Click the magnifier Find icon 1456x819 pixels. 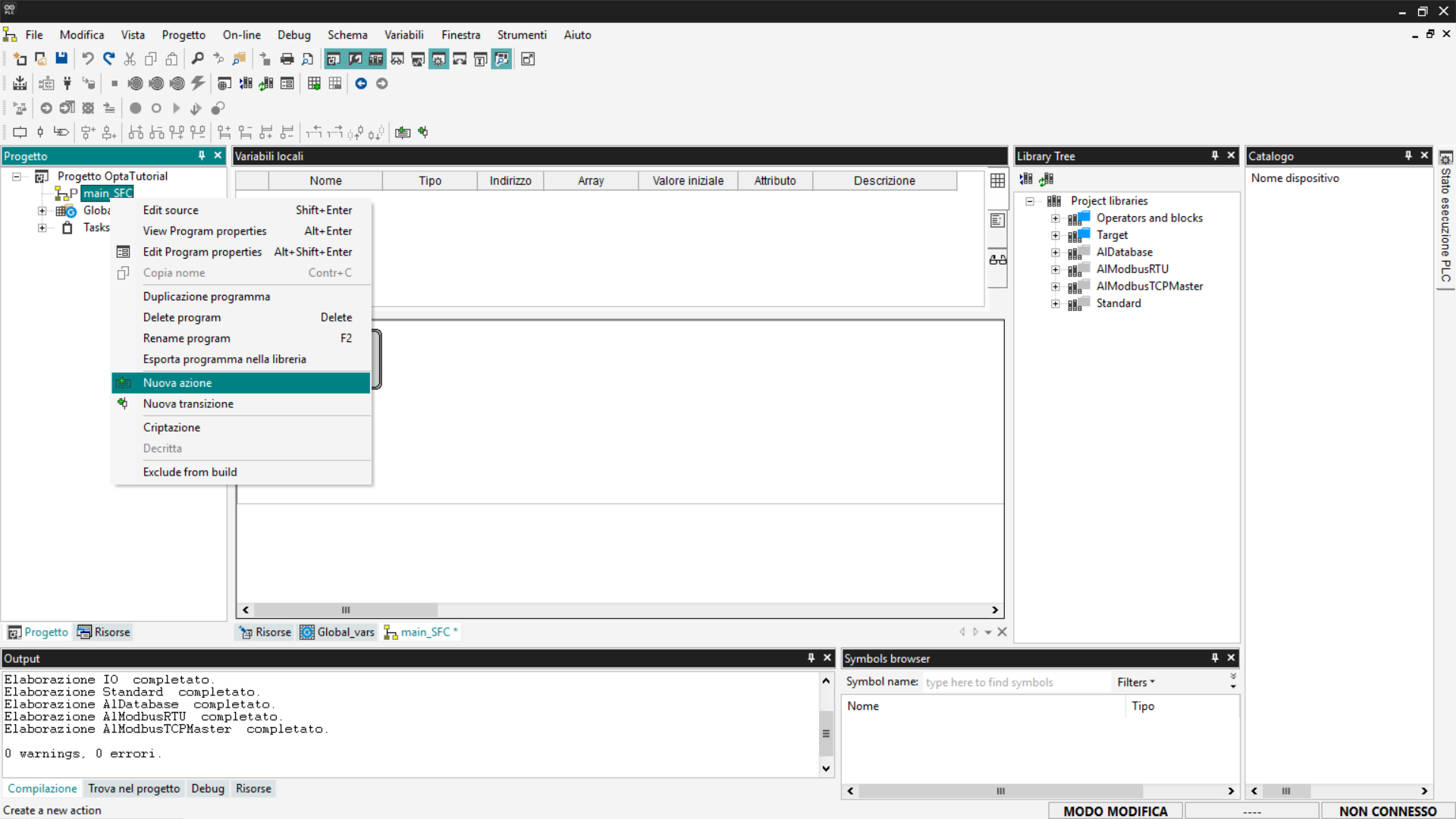(197, 59)
